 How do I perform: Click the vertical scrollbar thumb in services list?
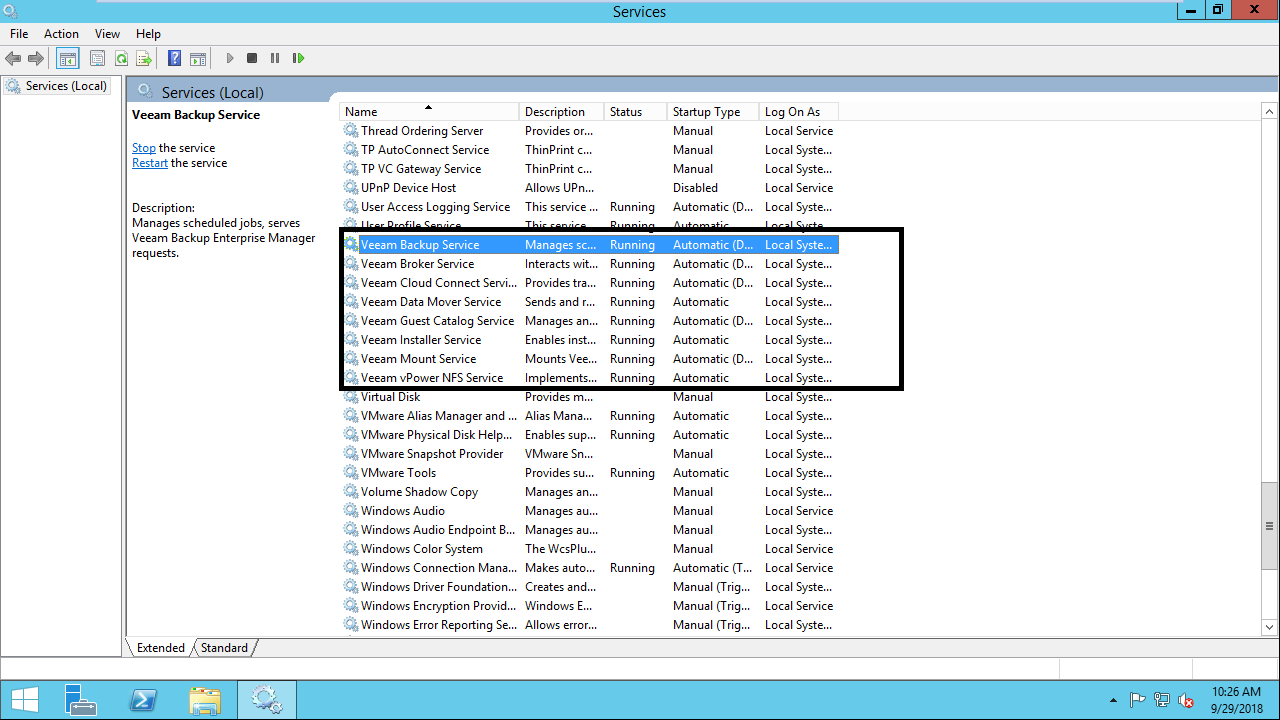pyautogui.click(x=1270, y=525)
